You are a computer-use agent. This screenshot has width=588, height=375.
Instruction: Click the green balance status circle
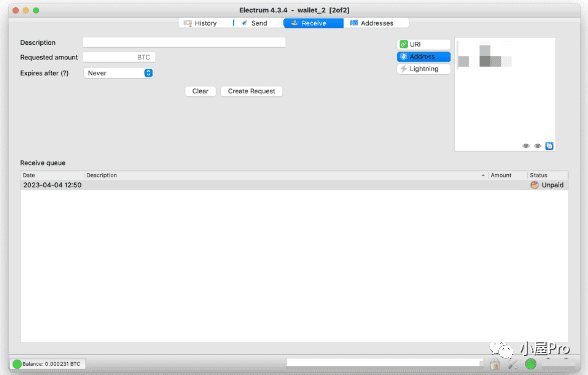(x=17, y=364)
